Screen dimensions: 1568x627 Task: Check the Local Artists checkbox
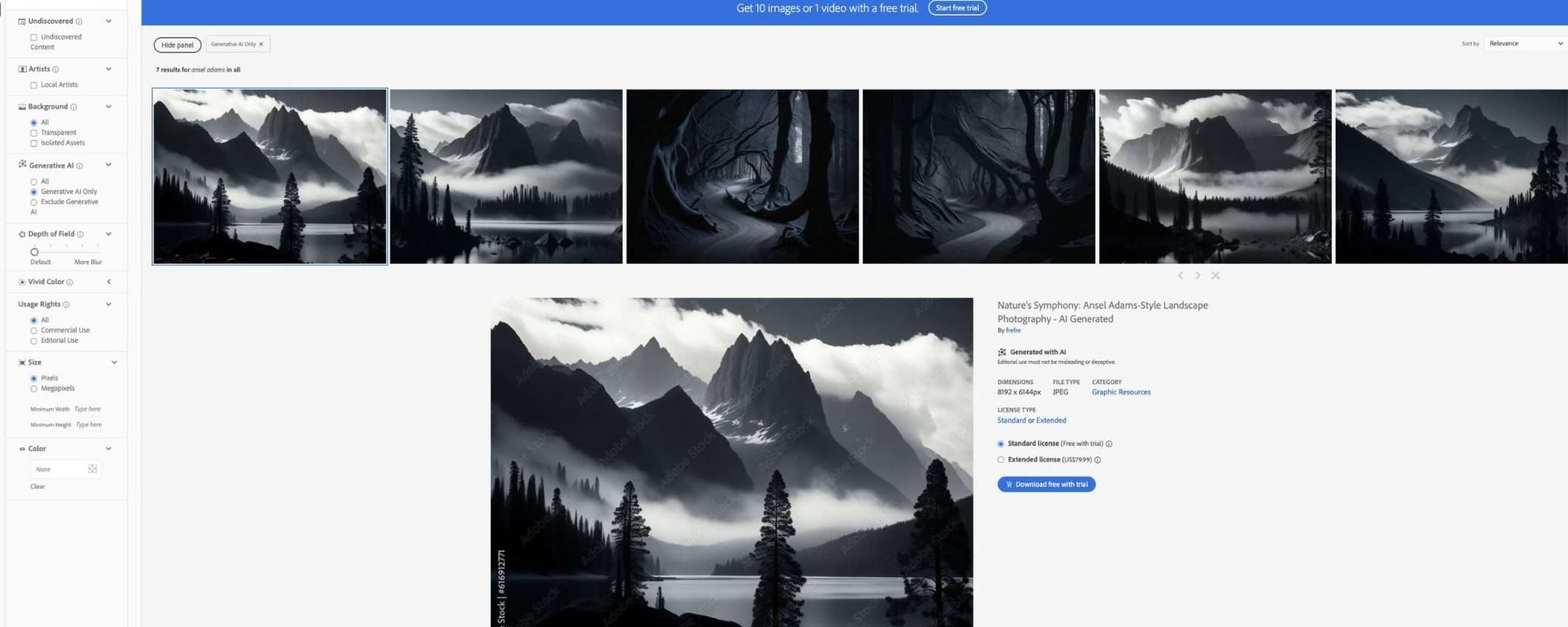[34, 85]
